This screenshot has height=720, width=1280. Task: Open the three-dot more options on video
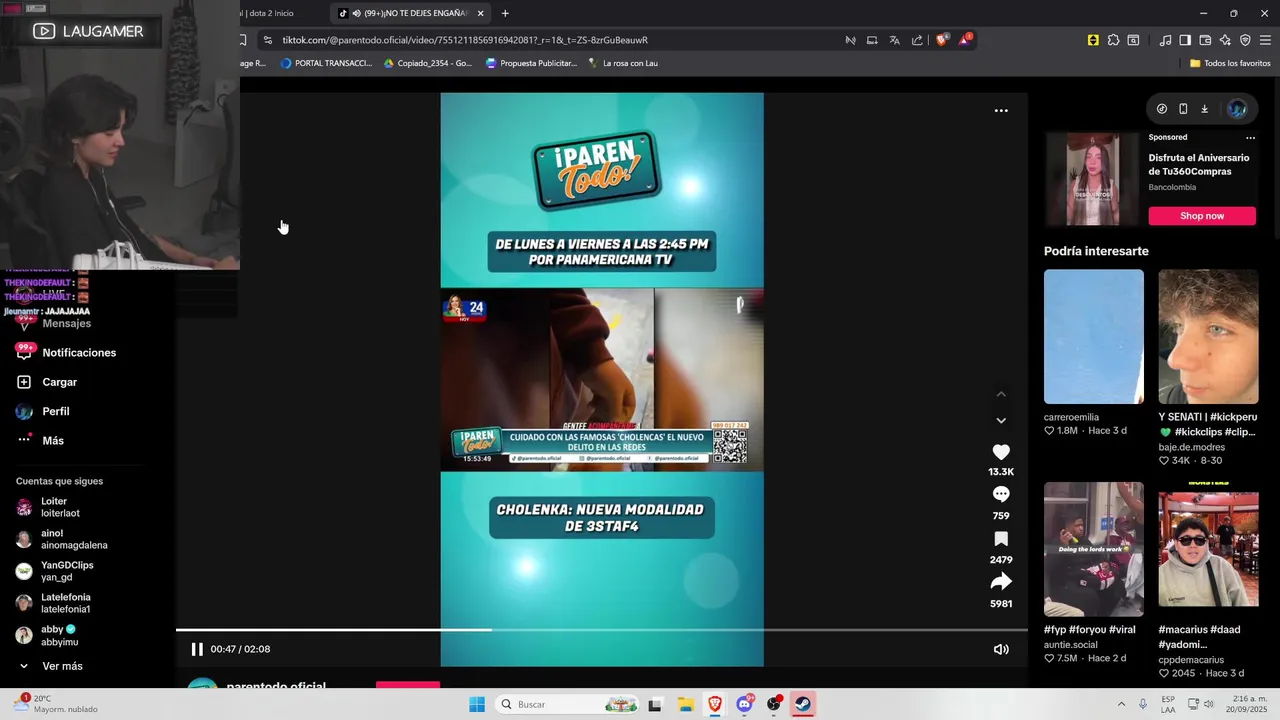[1001, 111]
